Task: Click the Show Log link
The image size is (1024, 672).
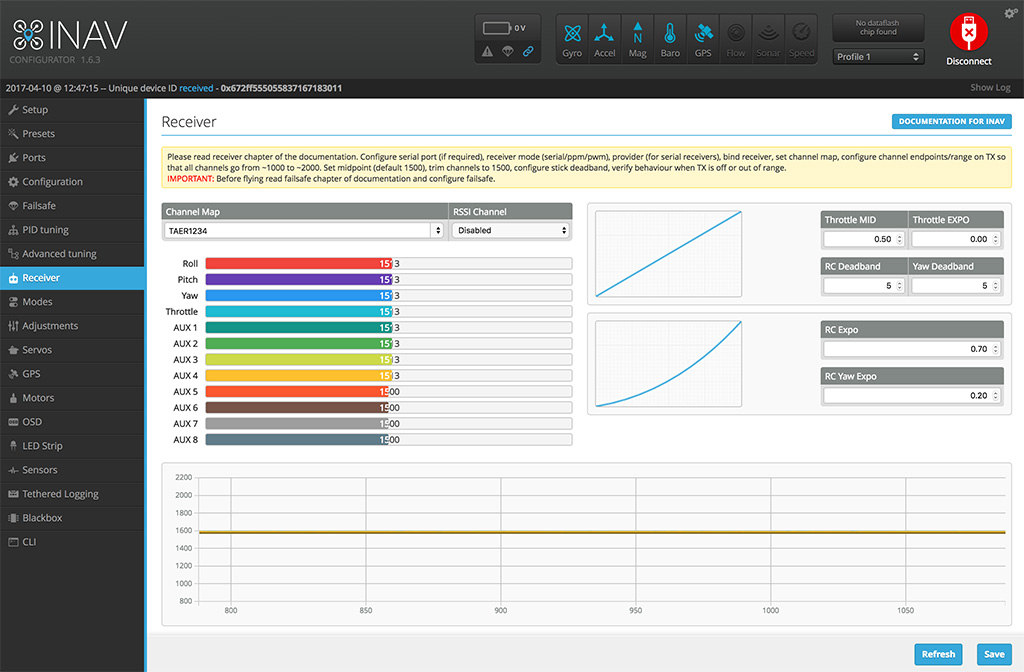Action: (x=990, y=88)
